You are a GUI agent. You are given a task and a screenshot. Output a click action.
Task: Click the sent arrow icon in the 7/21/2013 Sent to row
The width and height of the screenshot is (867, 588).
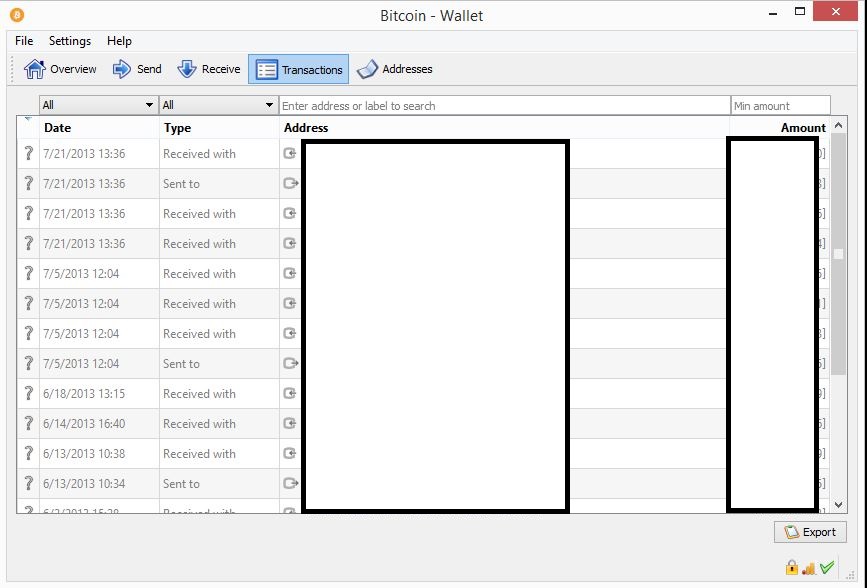tap(291, 183)
